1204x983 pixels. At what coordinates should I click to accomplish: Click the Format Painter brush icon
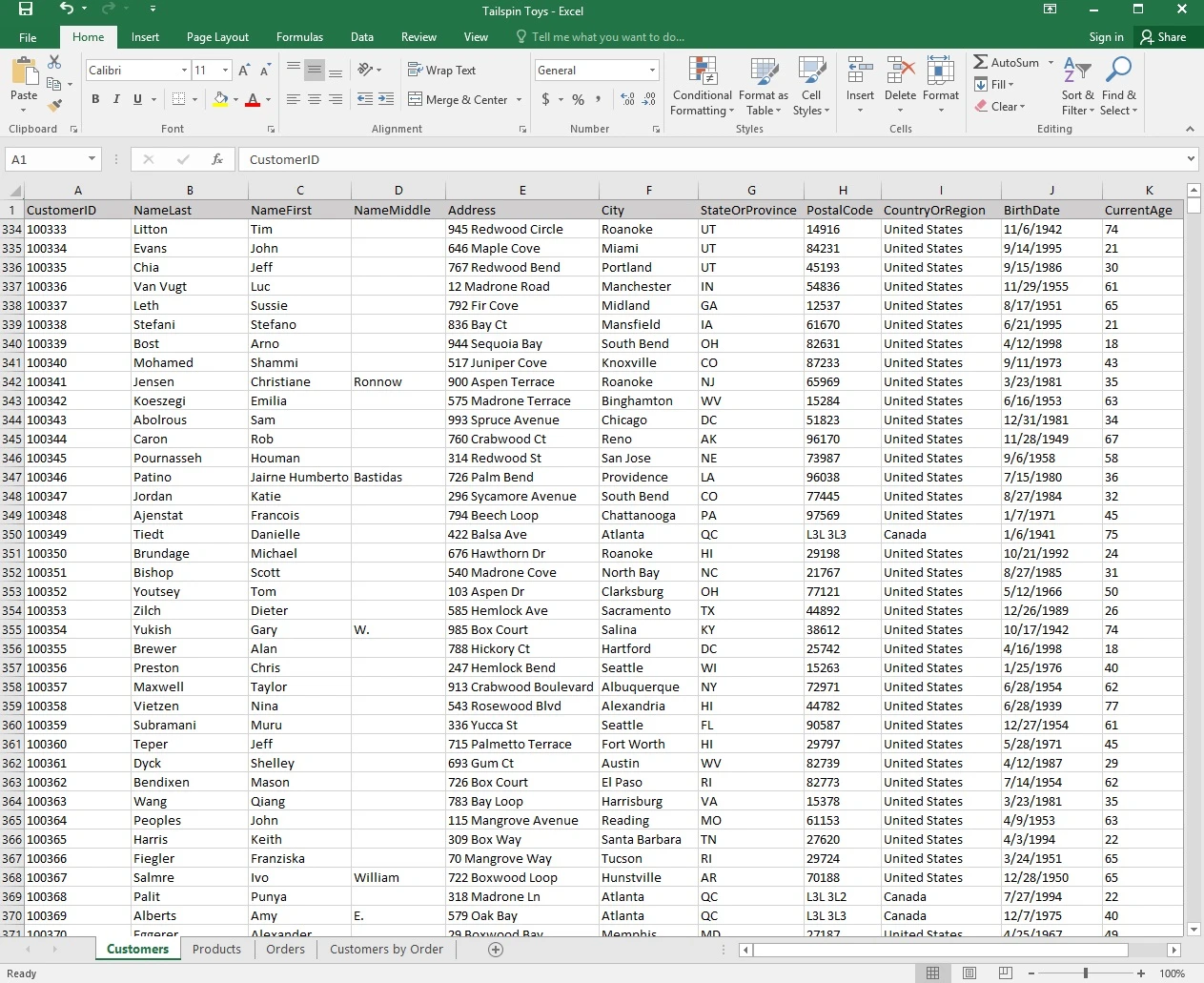pyautogui.click(x=55, y=105)
